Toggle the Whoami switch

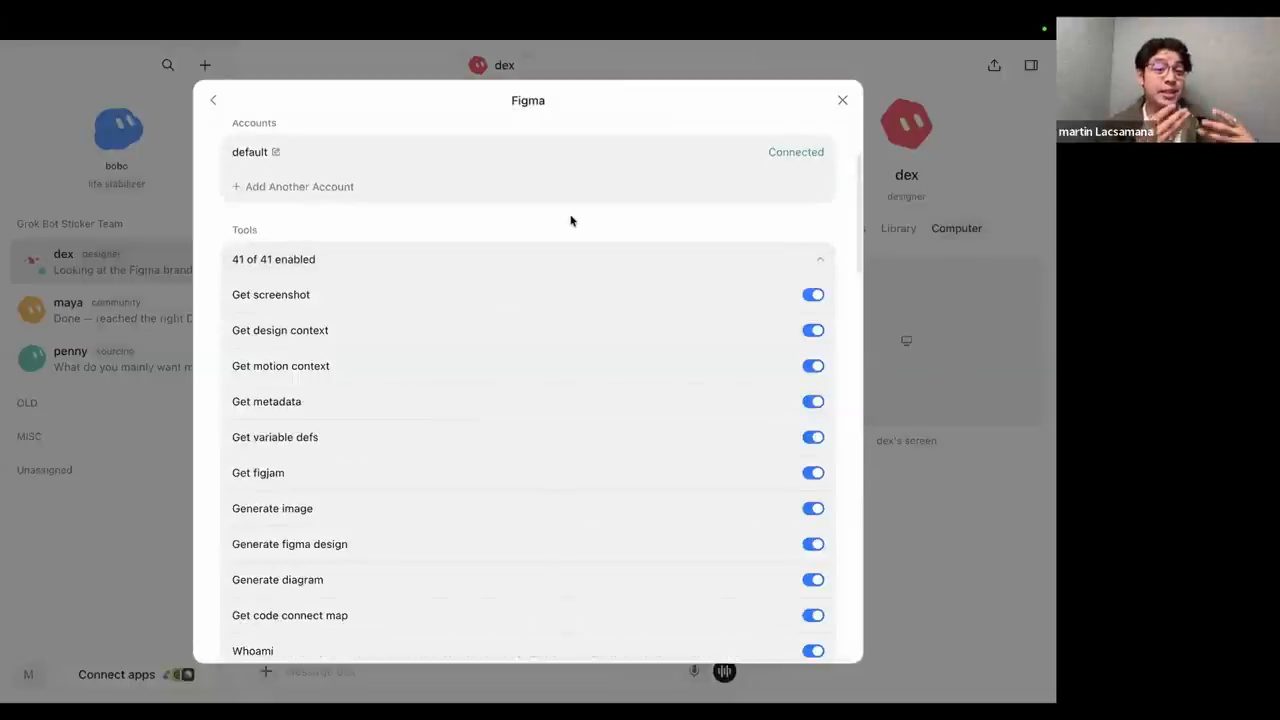coord(813,651)
